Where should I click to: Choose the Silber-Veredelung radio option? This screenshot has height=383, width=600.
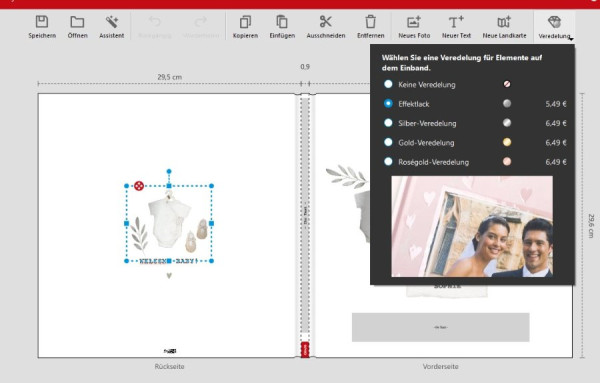tap(388, 123)
